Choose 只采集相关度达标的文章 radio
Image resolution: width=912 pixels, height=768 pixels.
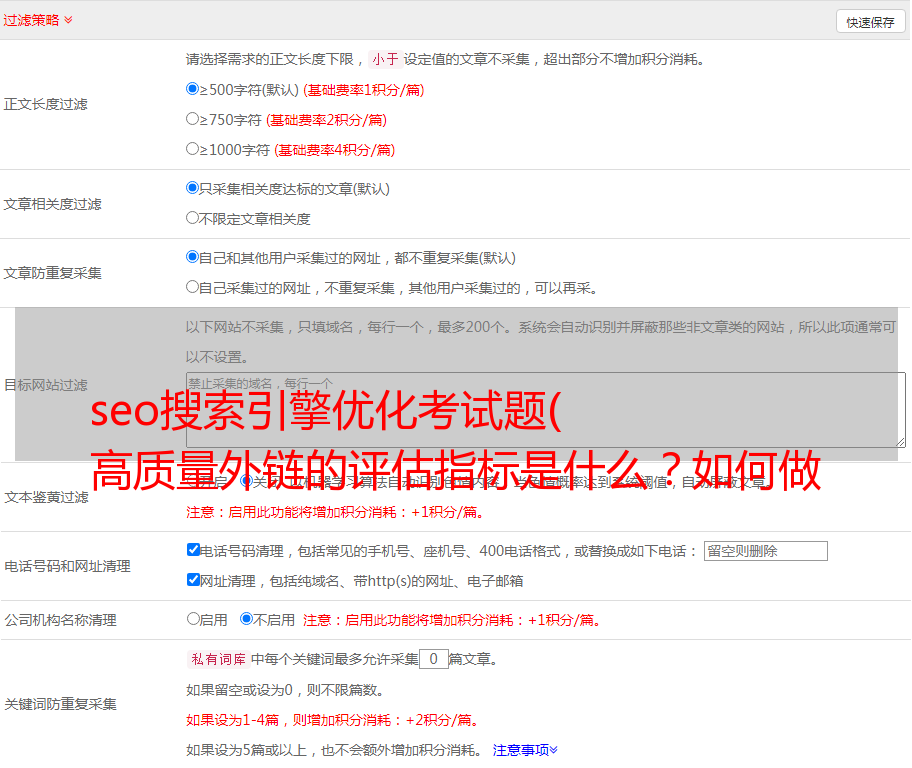[x=192, y=188]
